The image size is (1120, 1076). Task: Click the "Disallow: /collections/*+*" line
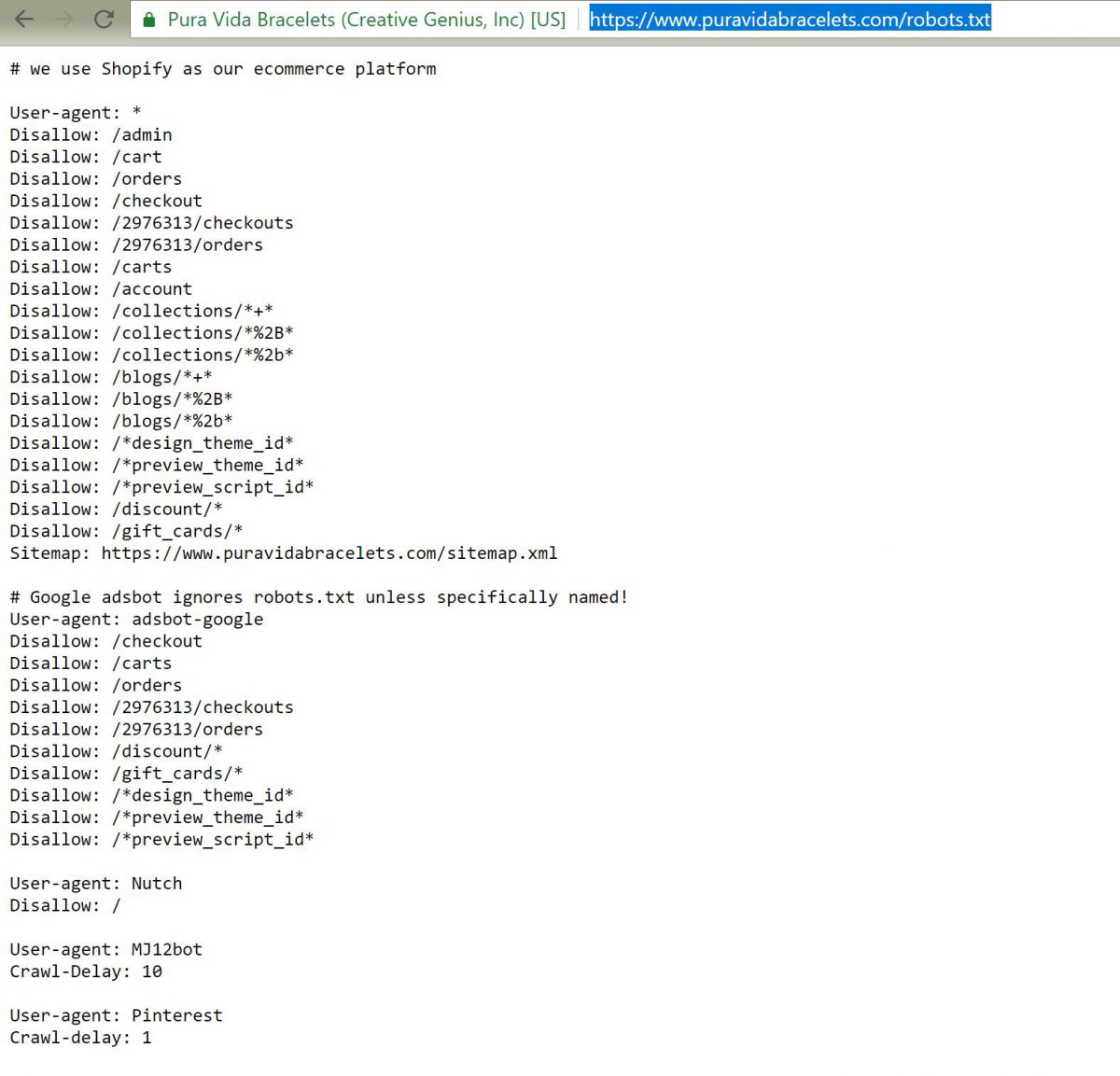click(x=141, y=311)
